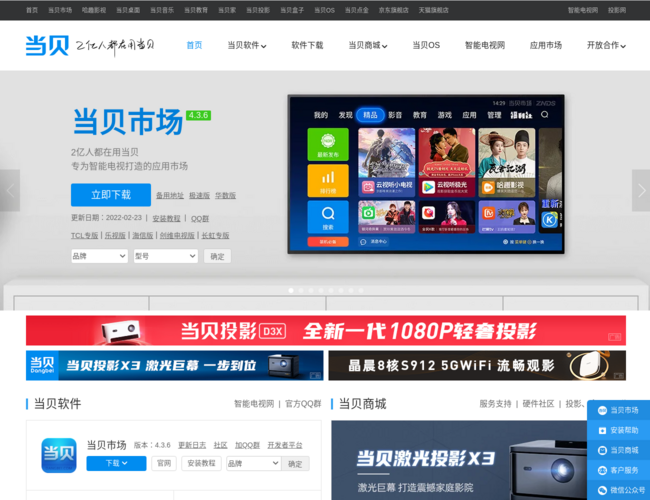Viewport: 650px width, 500px height.
Task: Open 当贝市场 in floating side panel
Action: pyautogui.click(x=618, y=410)
